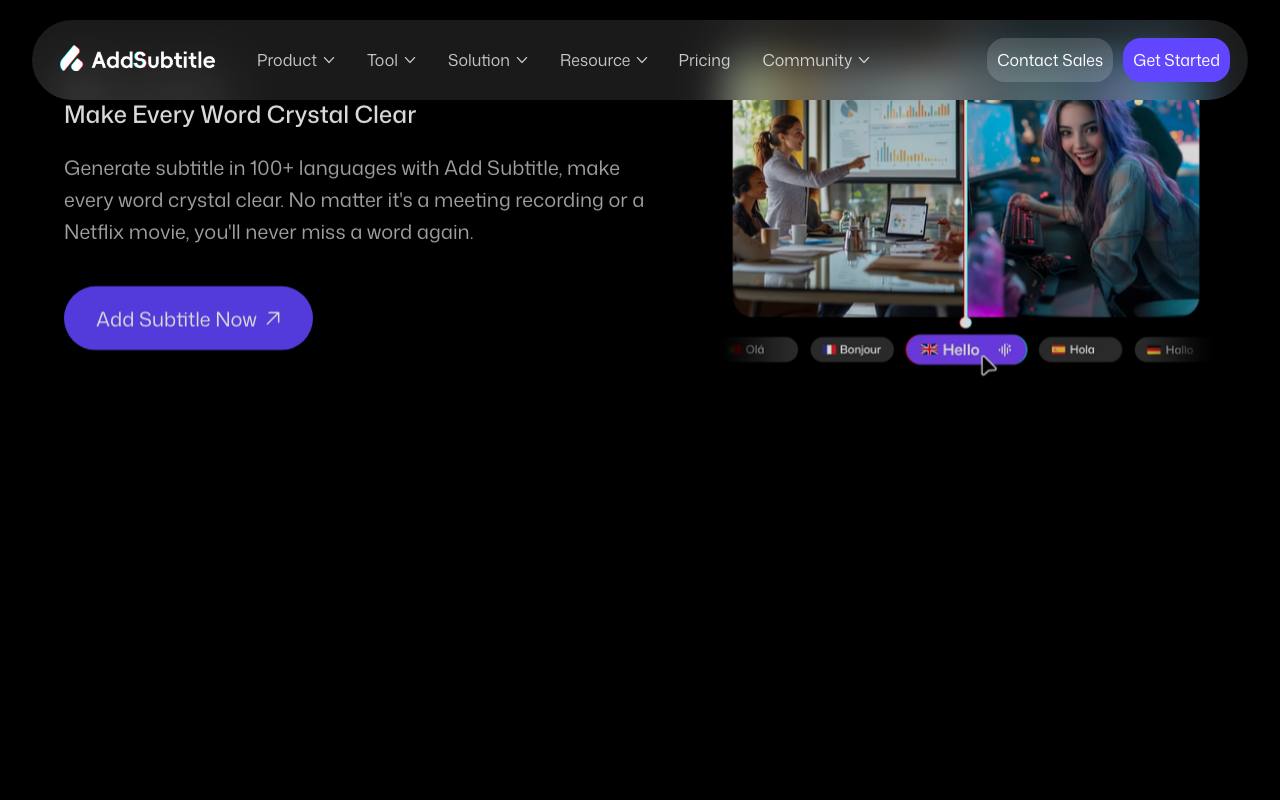Viewport: 1280px width, 800px height.
Task: Select the Hola Spanish language pill
Action: [1080, 350]
